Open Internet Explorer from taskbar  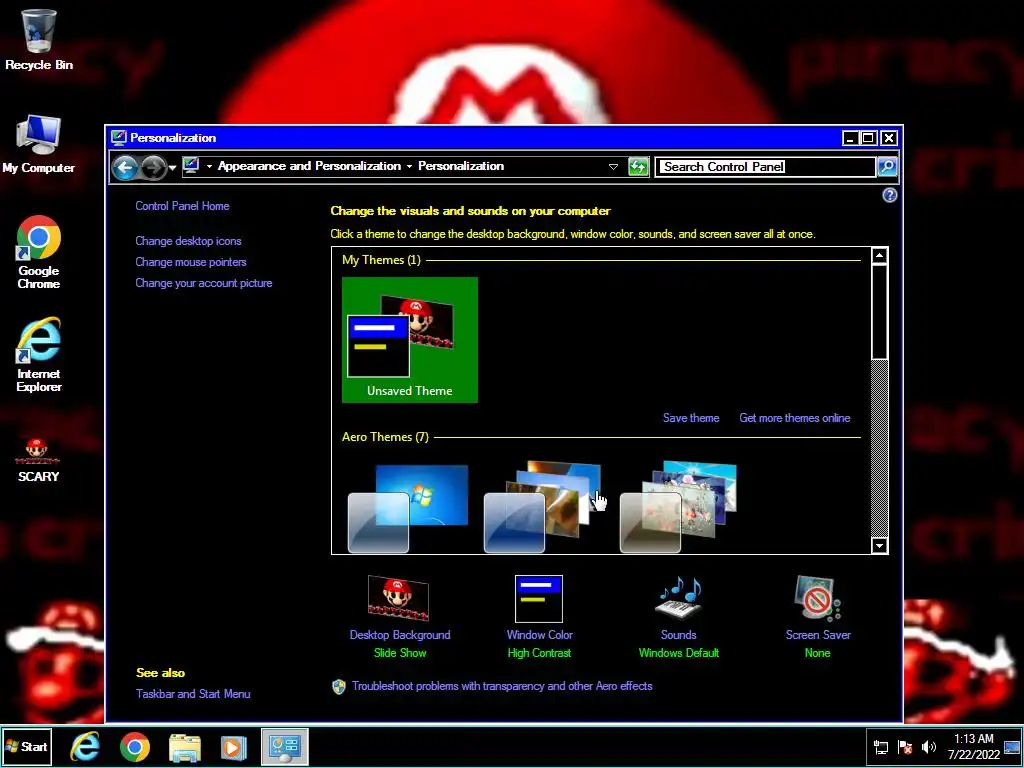coord(85,746)
